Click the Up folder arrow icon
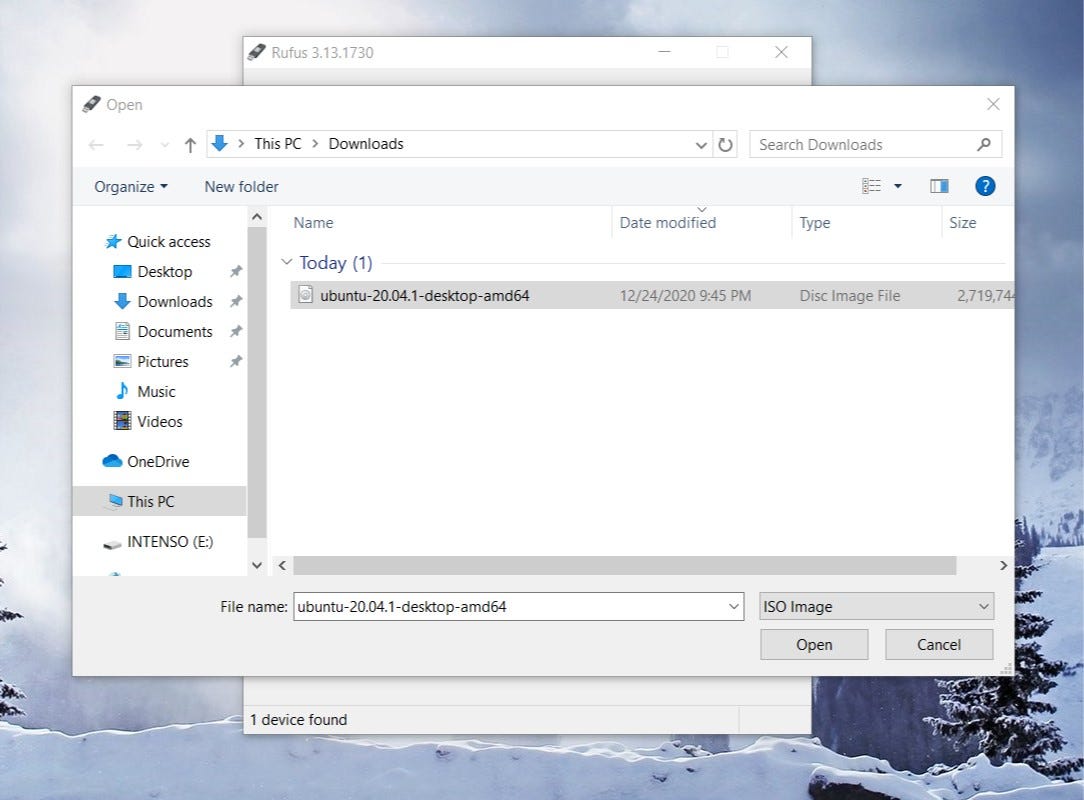The image size is (1084, 800). 190,145
